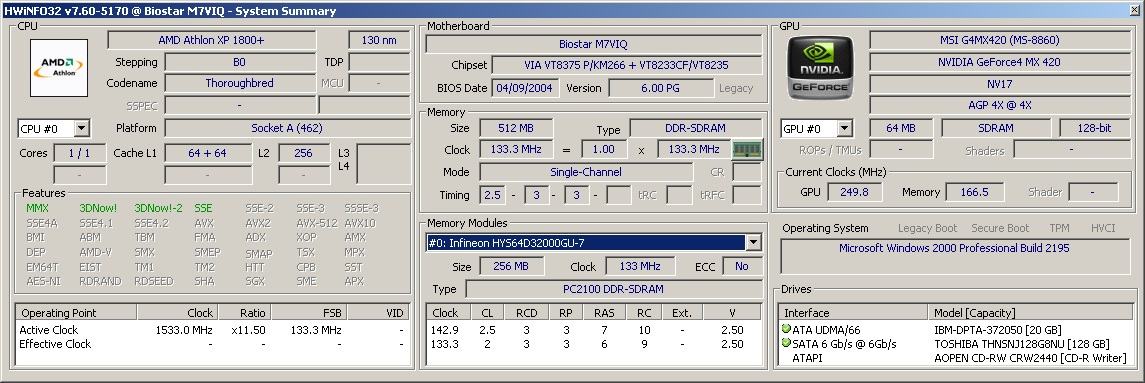Select the 142.9 clock timing row
This screenshot has width=1145, height=383.
pos(594,330)
